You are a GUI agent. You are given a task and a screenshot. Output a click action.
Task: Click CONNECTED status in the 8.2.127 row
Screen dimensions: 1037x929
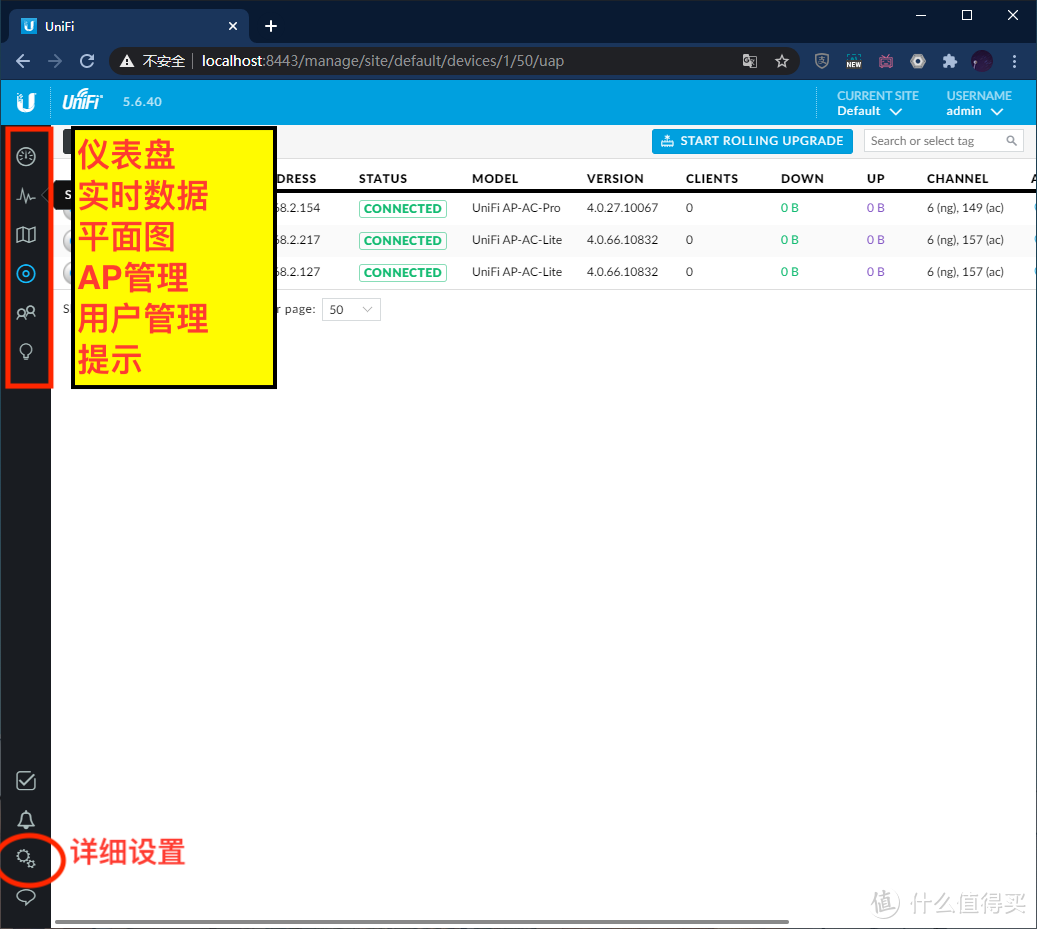(403, 272)
